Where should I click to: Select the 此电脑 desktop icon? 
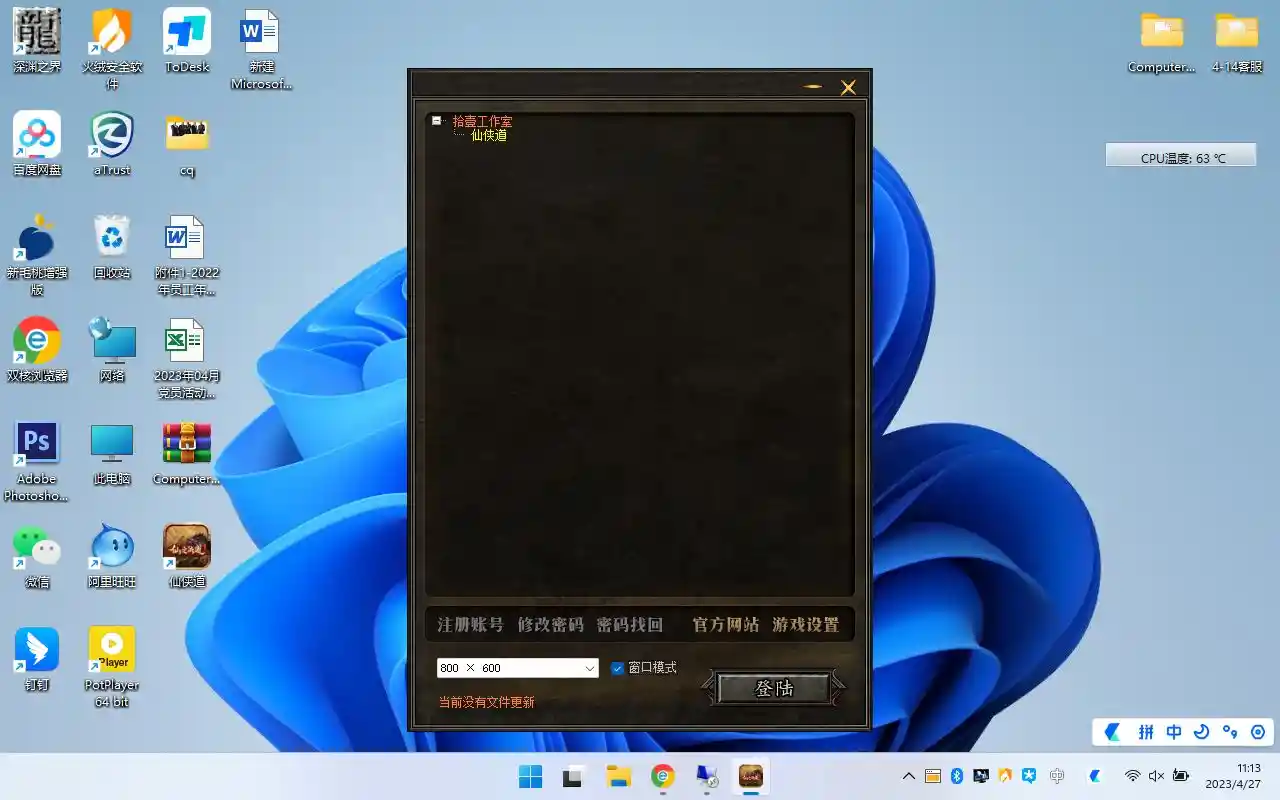pyautogui.click(x=112, y=453)
